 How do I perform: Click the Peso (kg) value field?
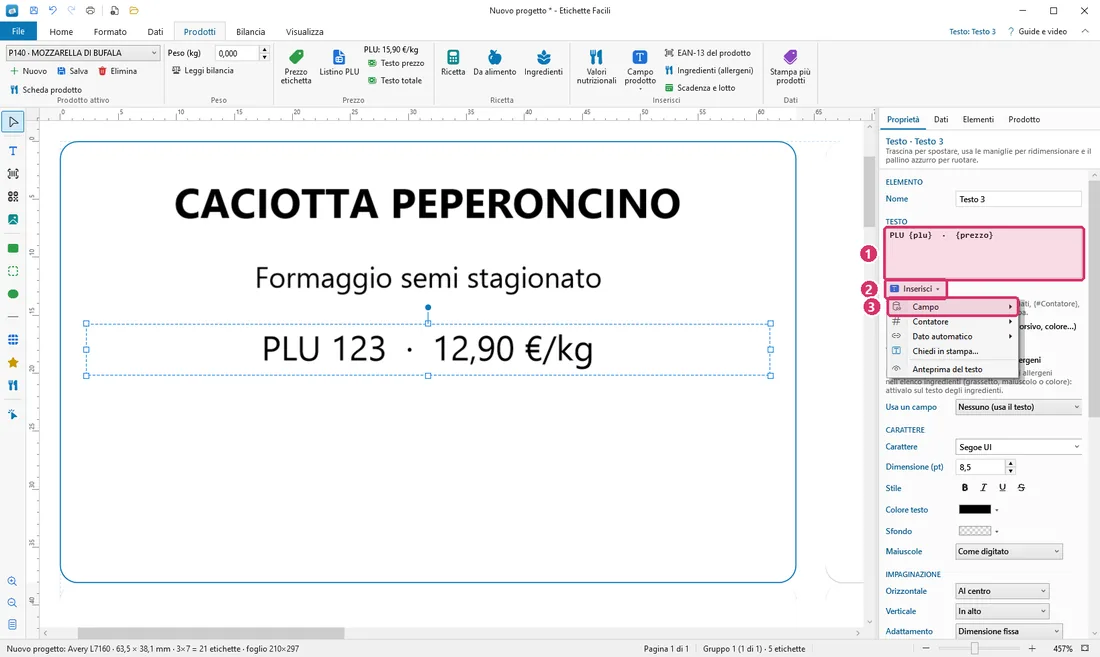[236, 53]
